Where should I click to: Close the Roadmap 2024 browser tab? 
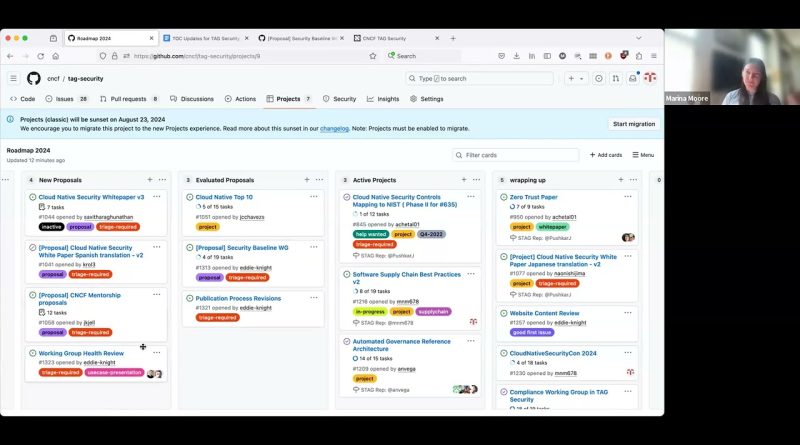pos(152,38)
